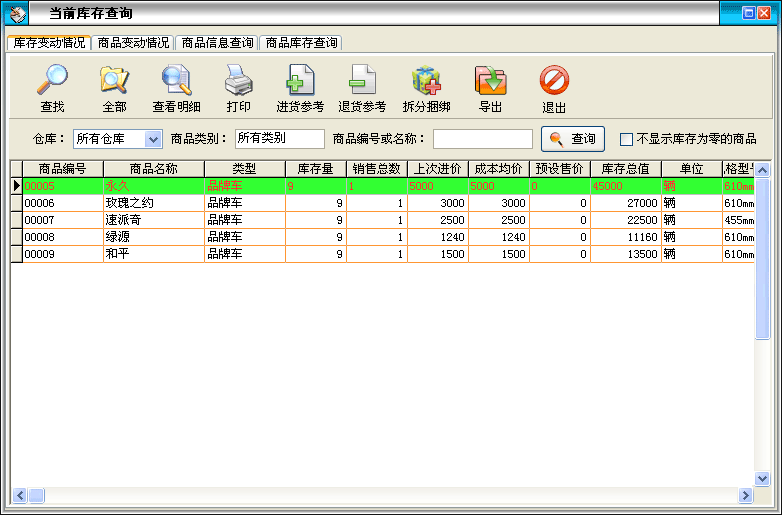
Task: Open the 商品库存查询 tab
Action: click(300, 43)
